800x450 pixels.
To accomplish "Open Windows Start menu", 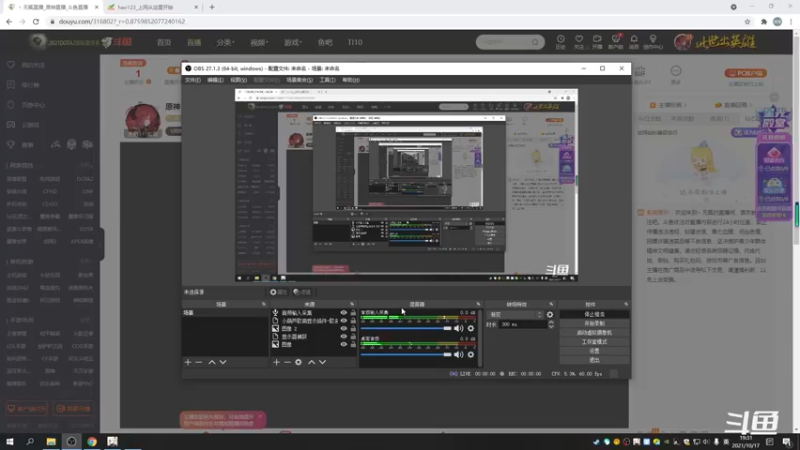I will pos(10,441).
